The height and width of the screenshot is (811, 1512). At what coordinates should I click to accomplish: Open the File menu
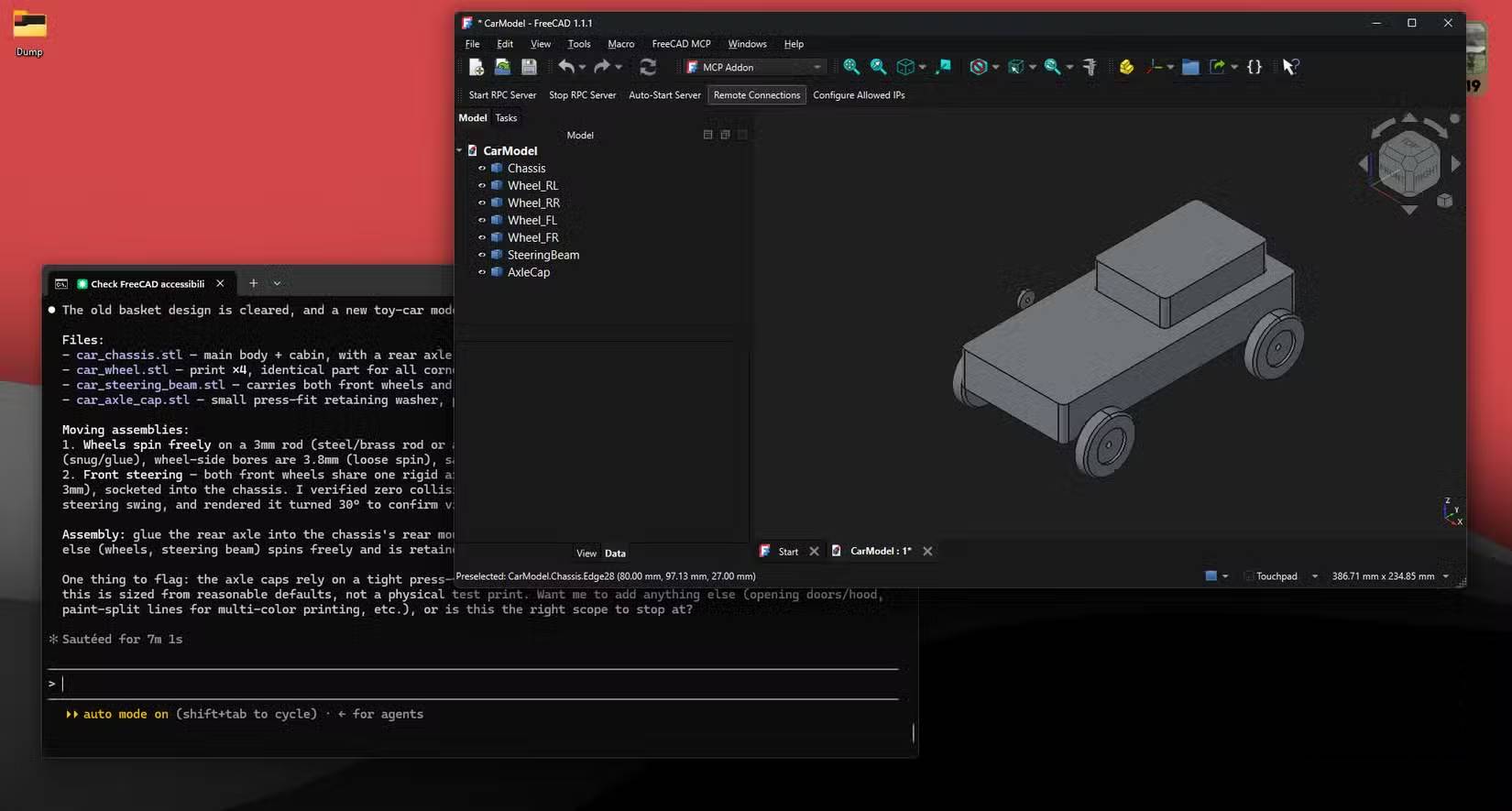click(x=472, y=44)
